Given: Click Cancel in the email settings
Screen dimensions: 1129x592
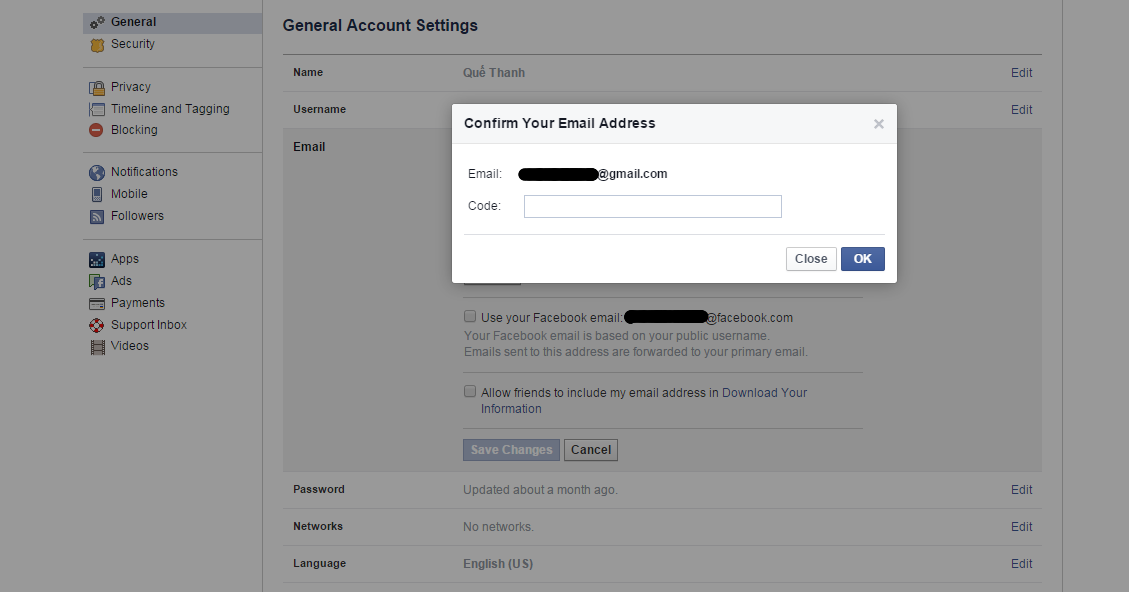Looking at the screenshot, I should coord(590,450).
